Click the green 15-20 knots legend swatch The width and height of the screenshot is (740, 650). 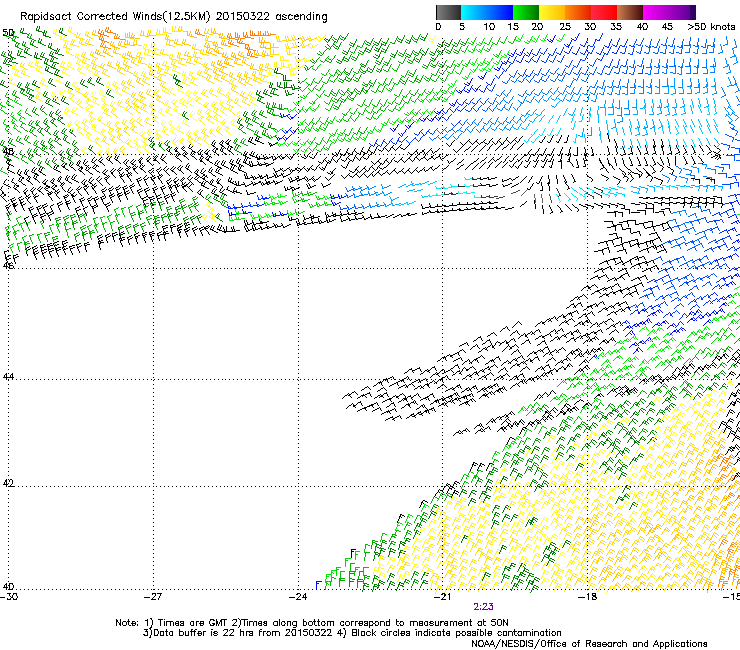tap(526, 12)
